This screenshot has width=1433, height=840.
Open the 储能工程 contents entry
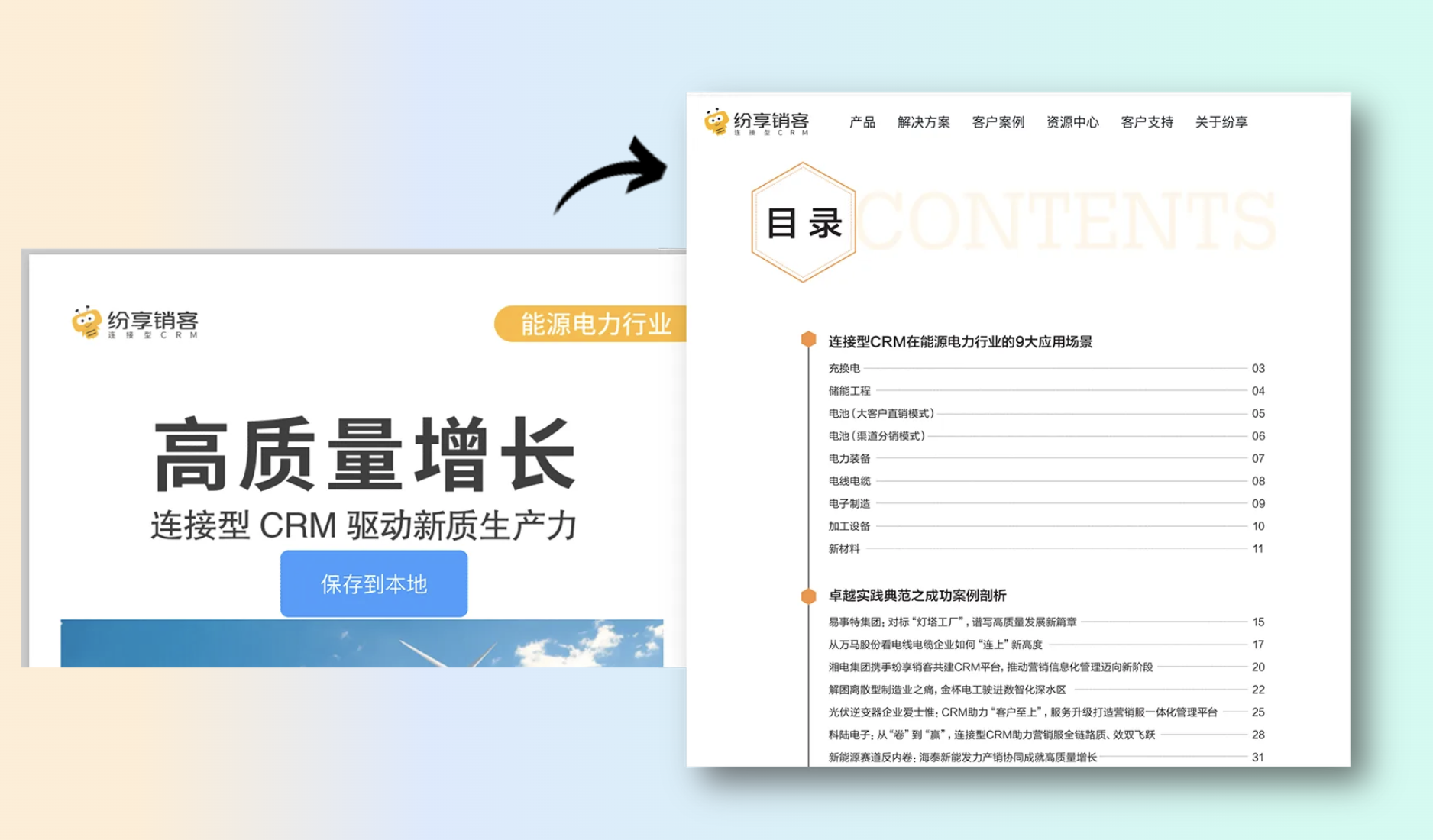(1046, 391)
